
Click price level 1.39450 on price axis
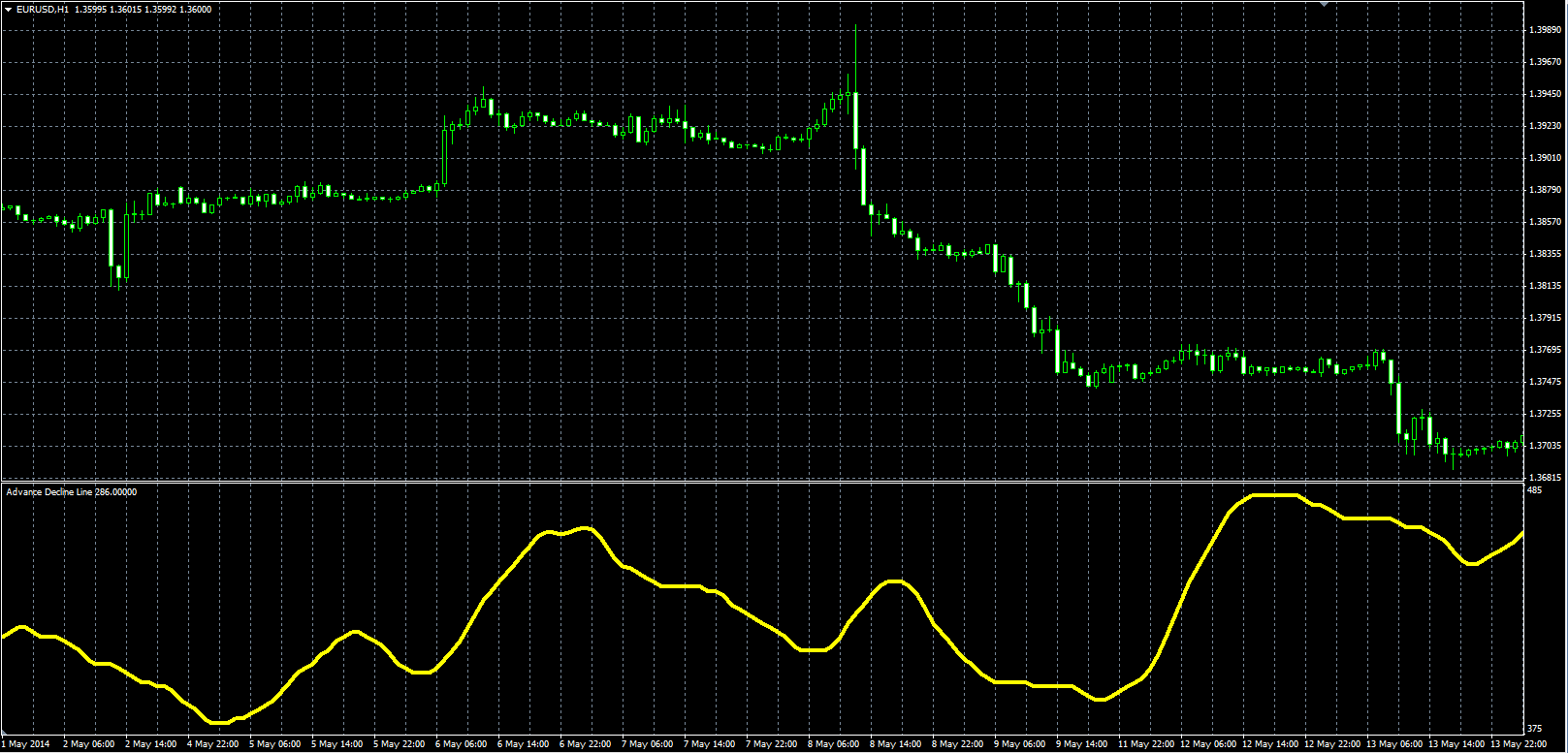pyautogui.click(x=1545, y=94)
